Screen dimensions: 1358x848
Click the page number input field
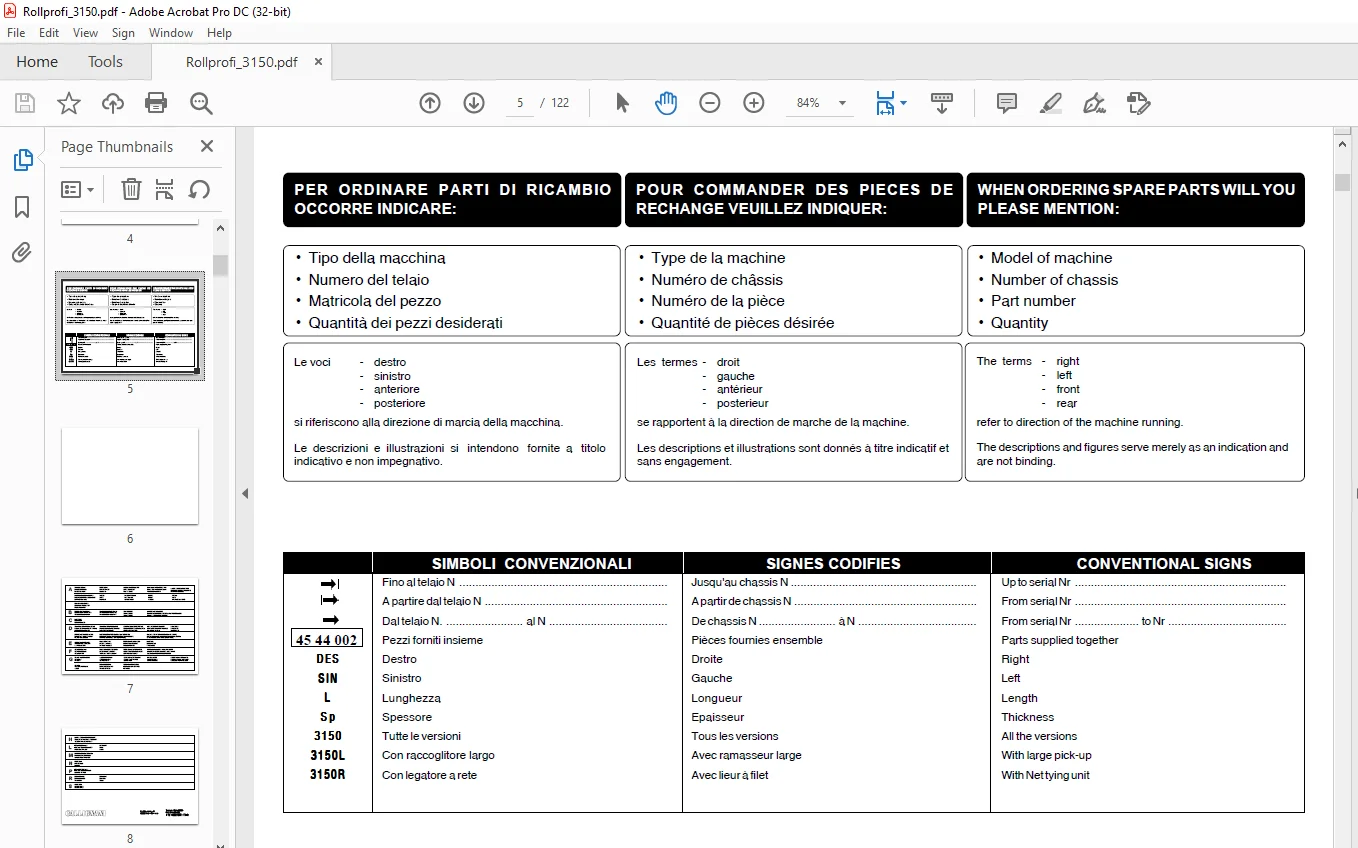tap(520, 103)
